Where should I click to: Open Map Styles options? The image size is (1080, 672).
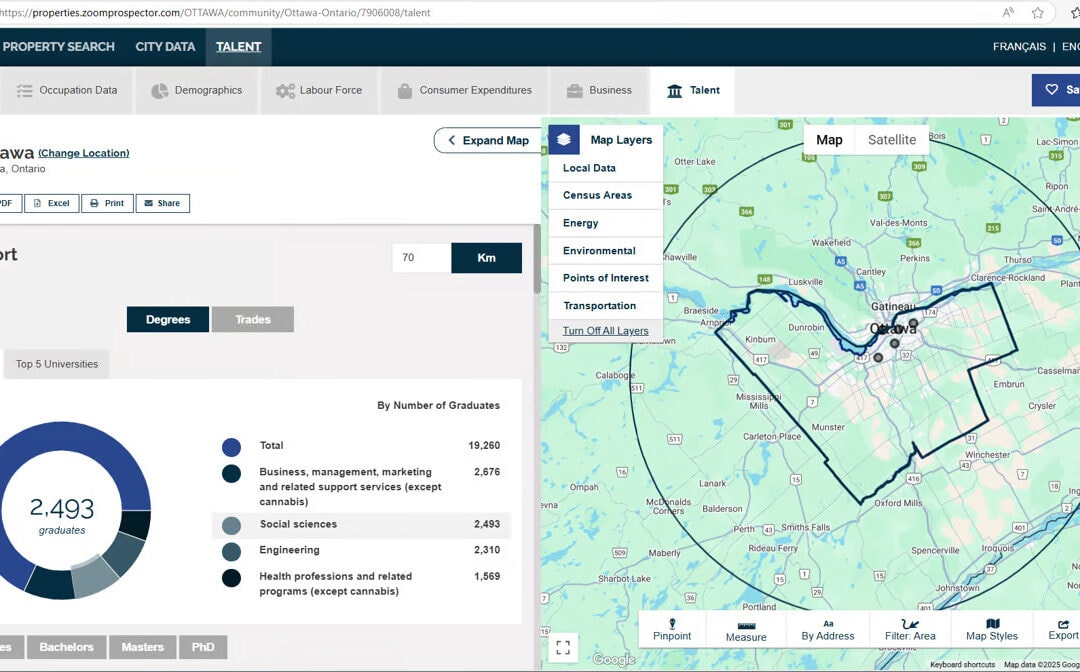click(x=992, y=629)
